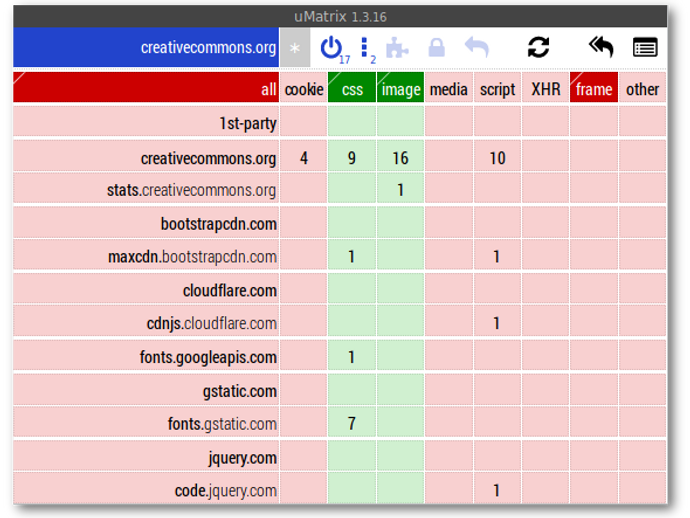
Task: Toggle the green css column header
Action: tap(352, 88)
